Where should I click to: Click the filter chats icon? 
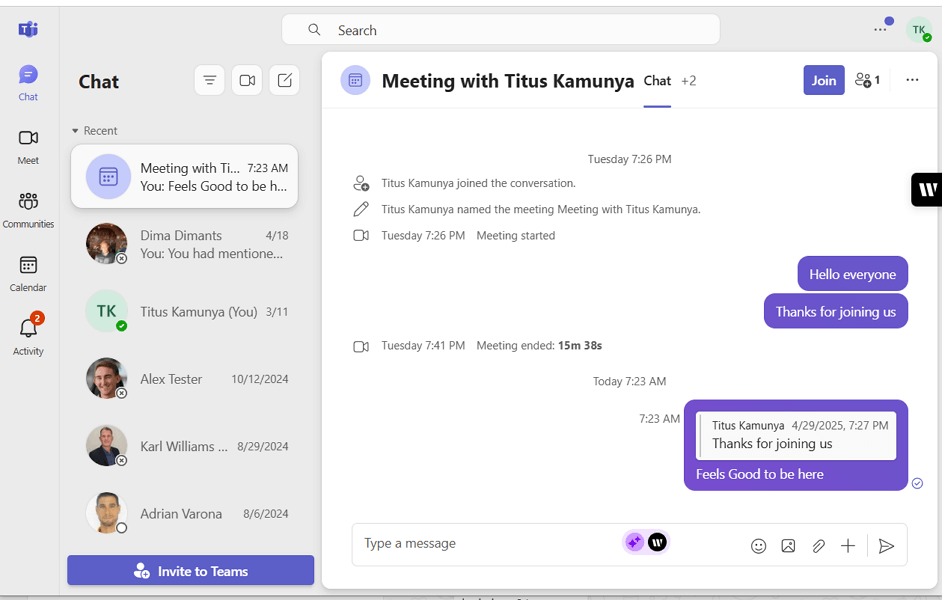pos(210,80)
